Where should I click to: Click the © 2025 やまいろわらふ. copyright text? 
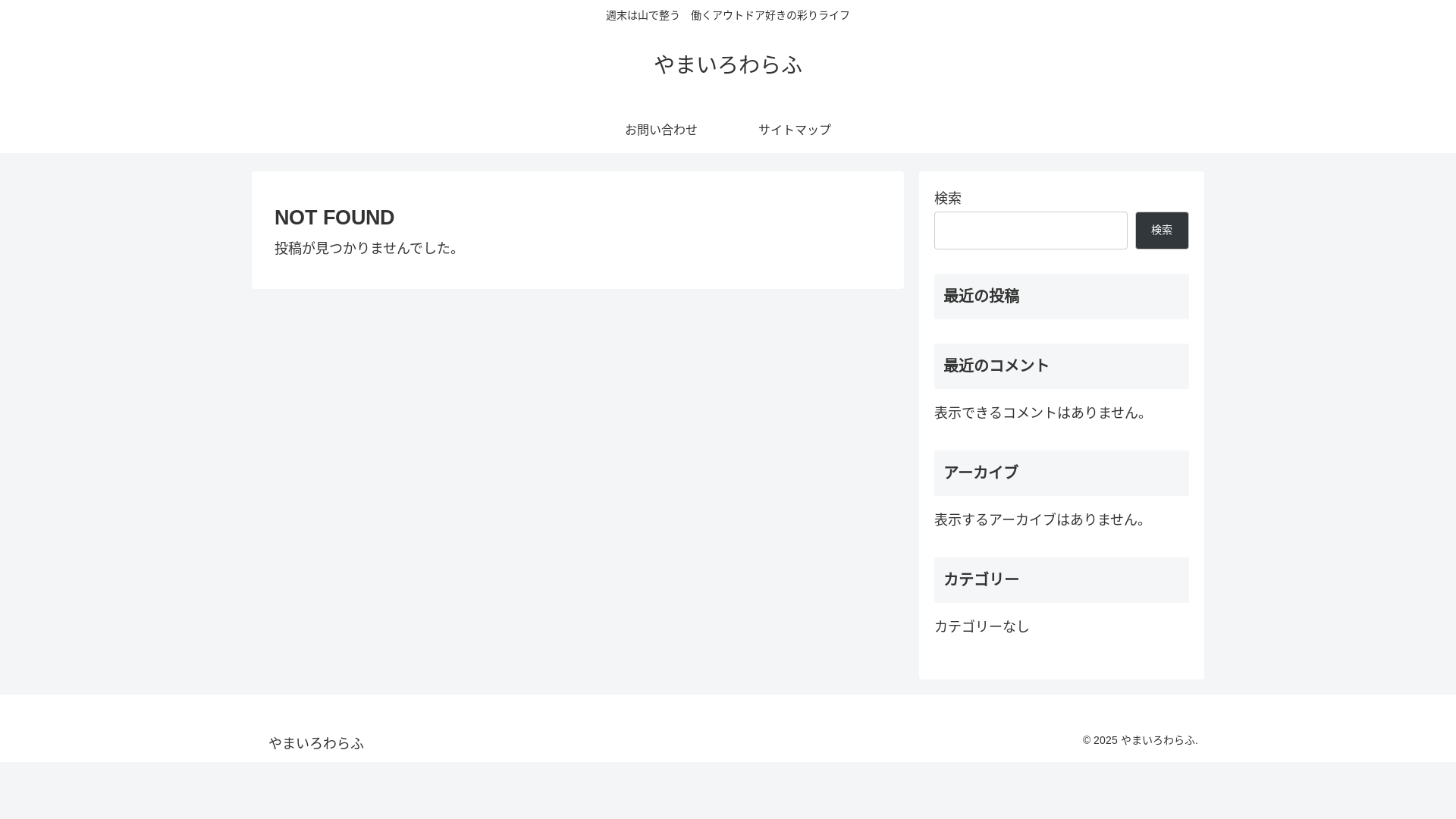pyautogui.click(x=1141, y=740)
